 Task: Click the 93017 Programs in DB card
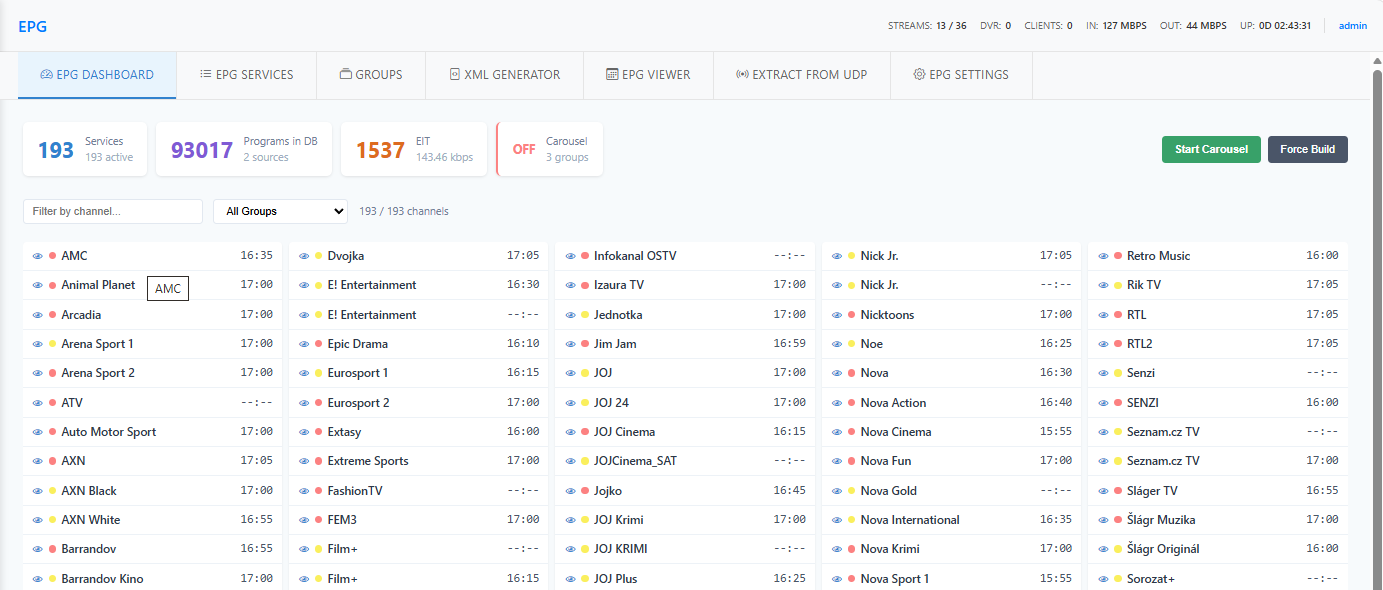(244, 149)
